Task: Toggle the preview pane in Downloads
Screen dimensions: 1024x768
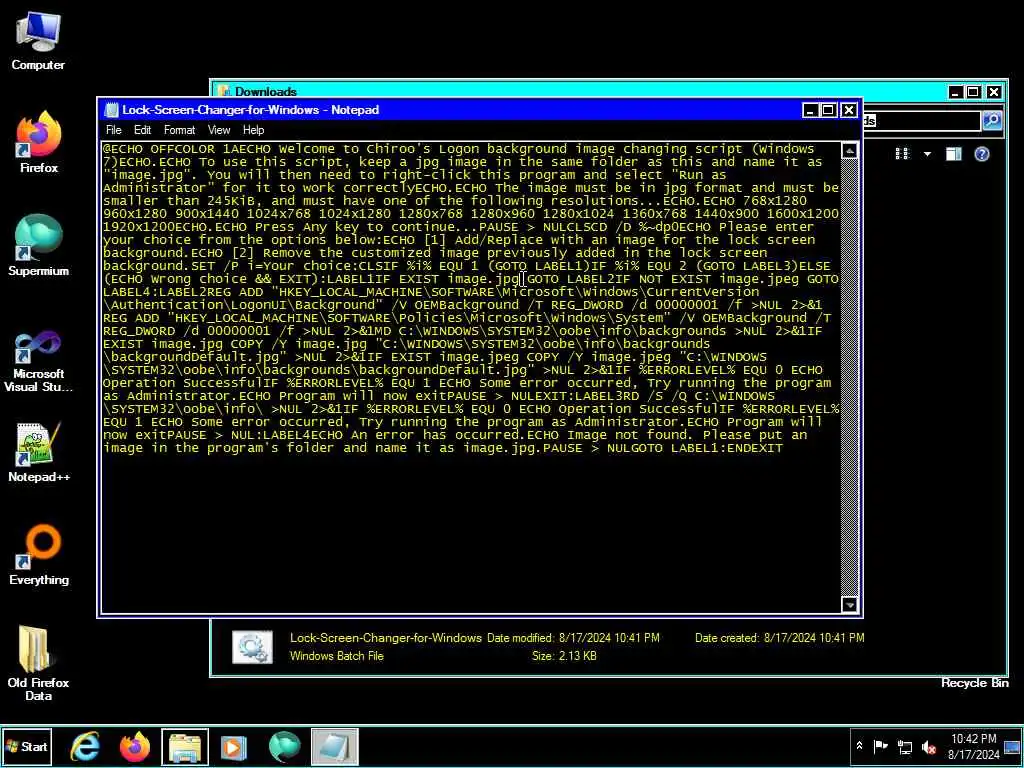Action: [x=953, y=154]
